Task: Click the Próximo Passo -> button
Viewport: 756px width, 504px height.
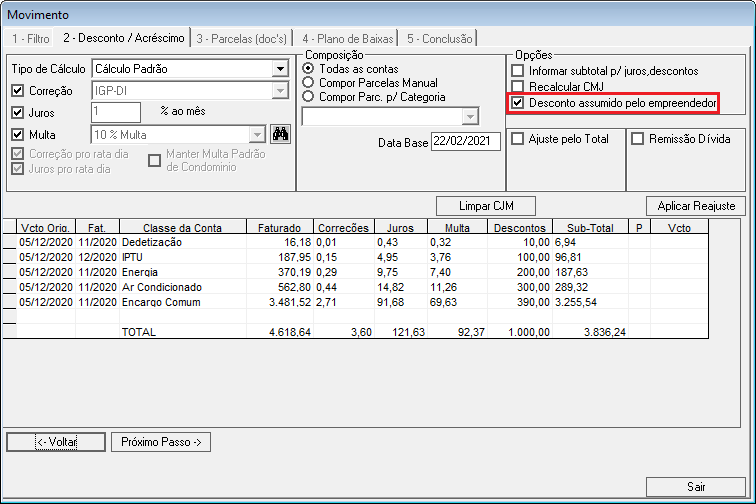Action: (161, 442)
